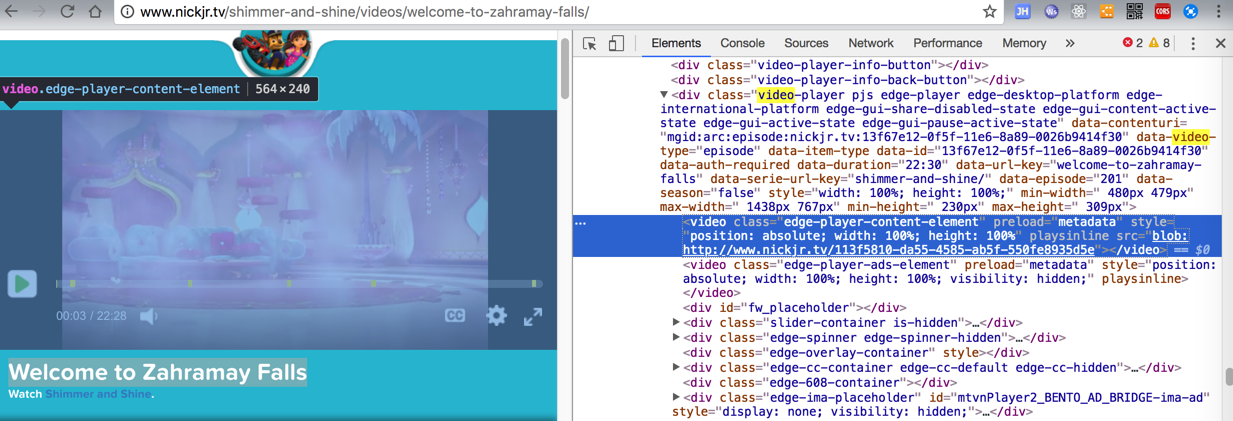Switch the video to fullscreen
Image resolution: width=1233 pixels, height=421 pixels.
pos(533,316)
